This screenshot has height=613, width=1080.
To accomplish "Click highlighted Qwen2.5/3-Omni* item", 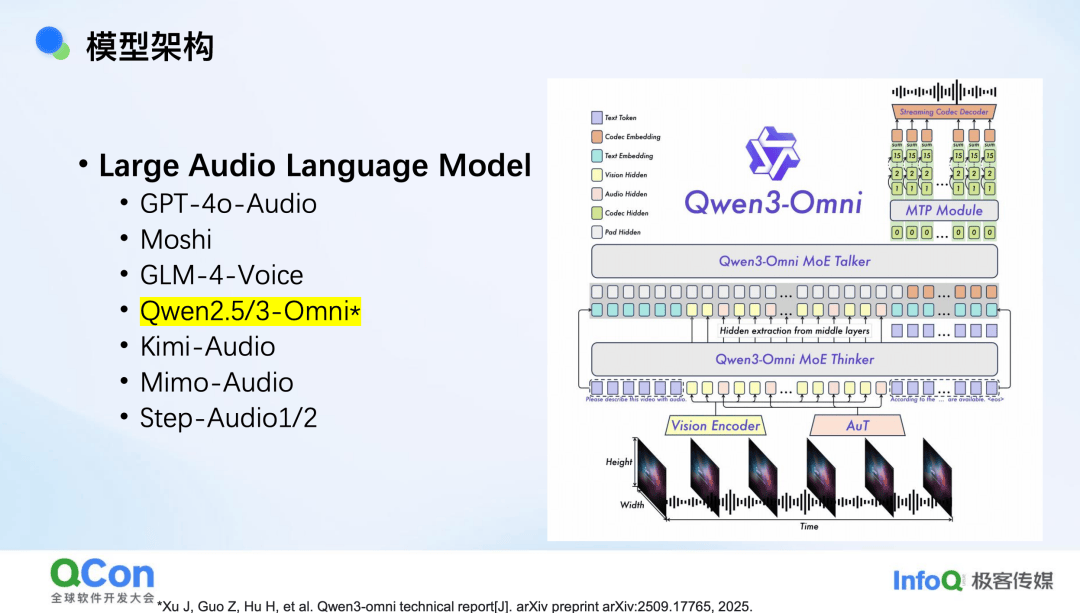I will [x=250, y=311].
